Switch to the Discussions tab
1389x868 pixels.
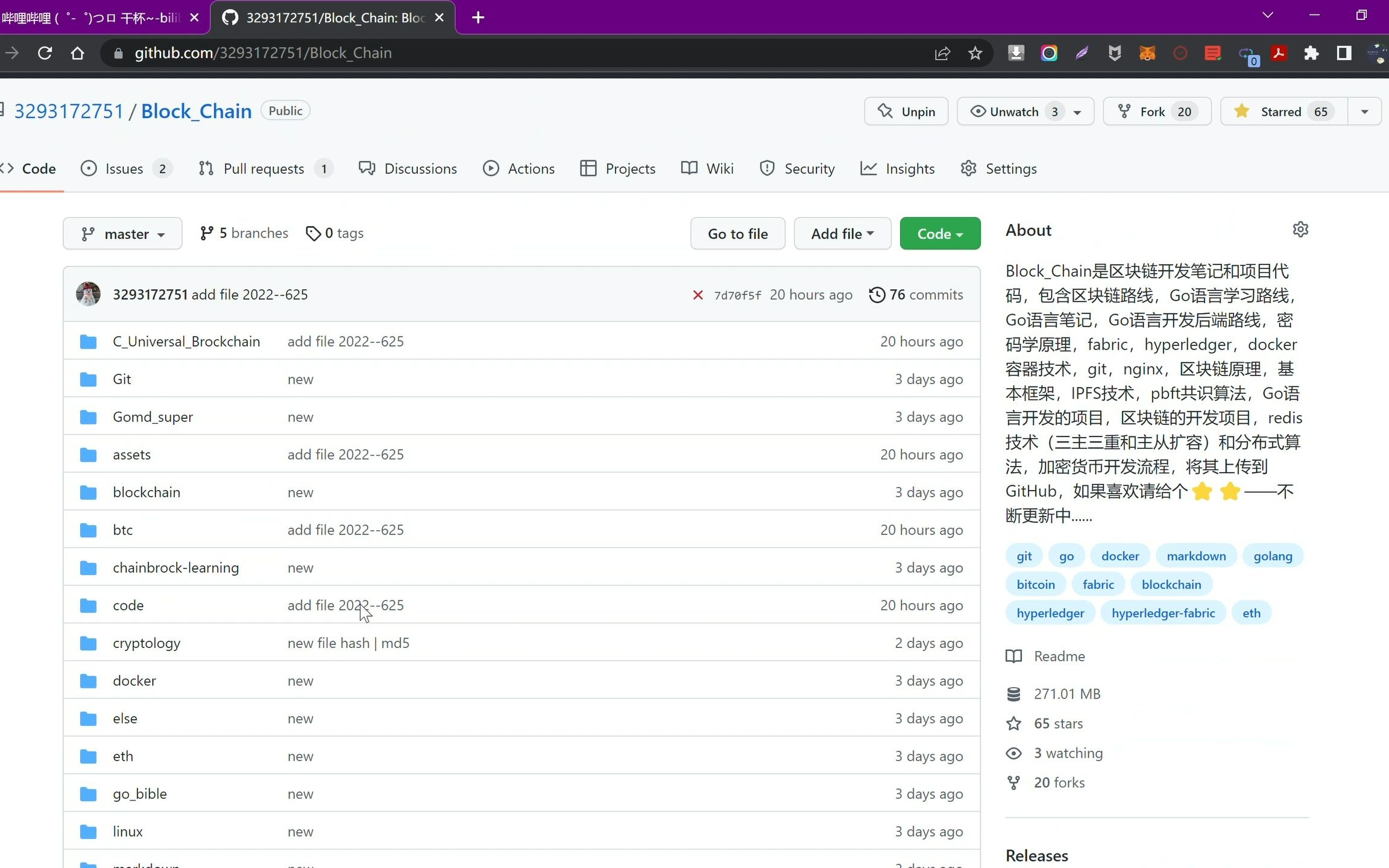[408, 169]
